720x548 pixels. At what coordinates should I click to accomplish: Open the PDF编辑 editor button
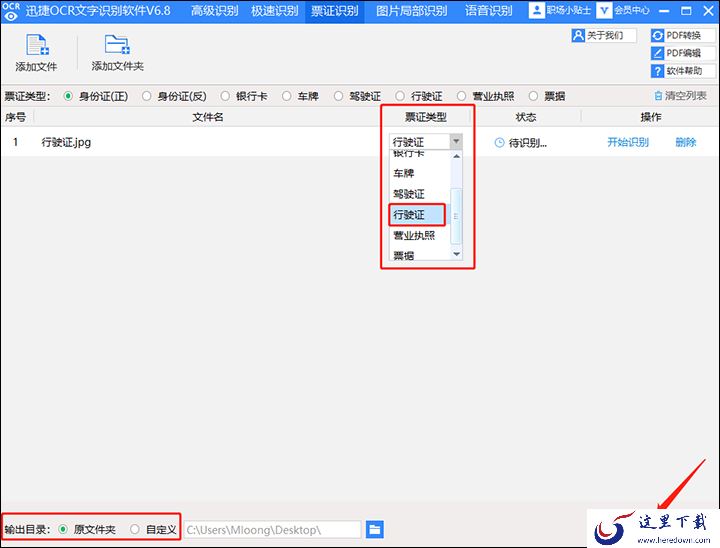point(682,53)
